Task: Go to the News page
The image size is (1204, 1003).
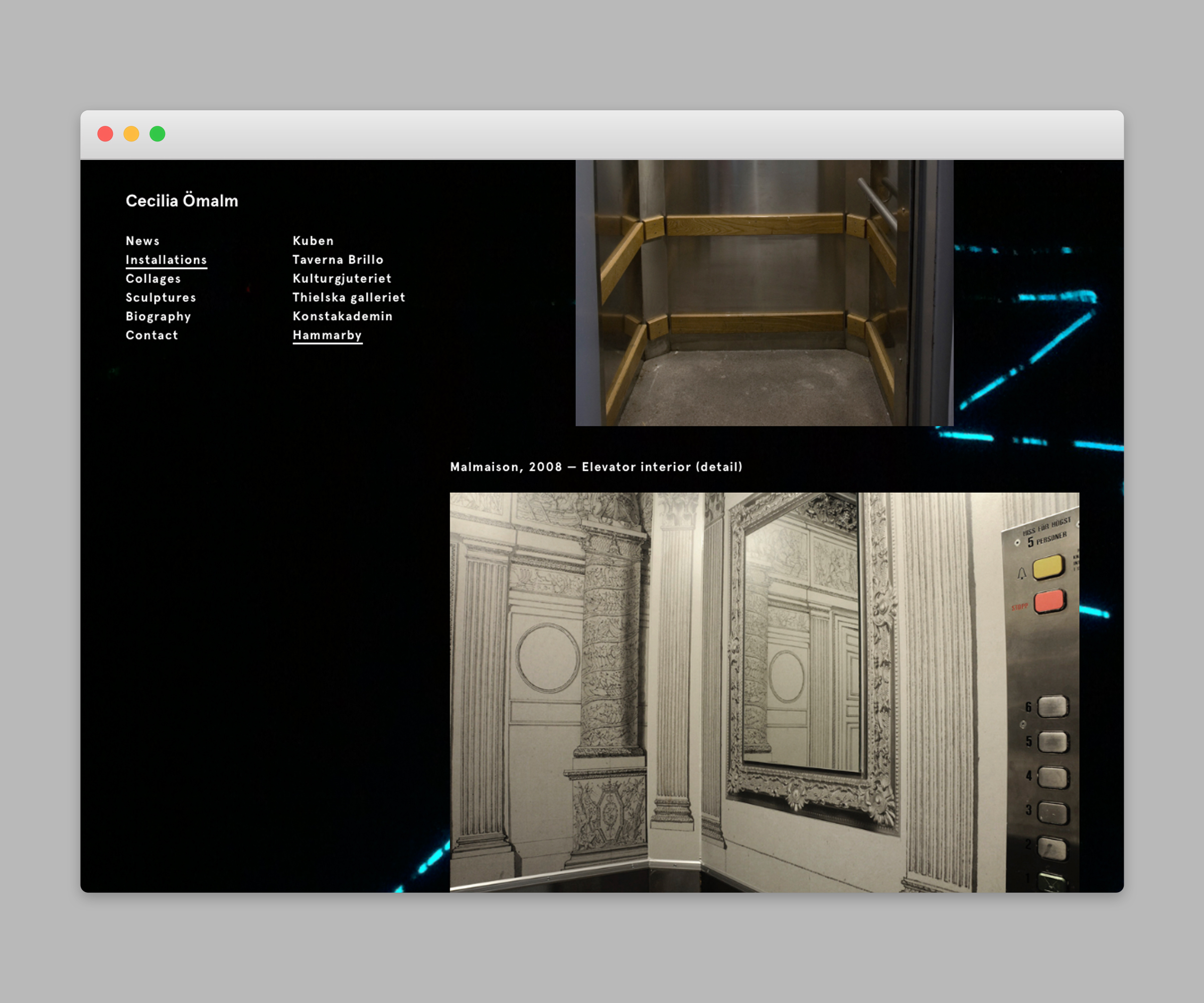Action: tap(143, 241)
